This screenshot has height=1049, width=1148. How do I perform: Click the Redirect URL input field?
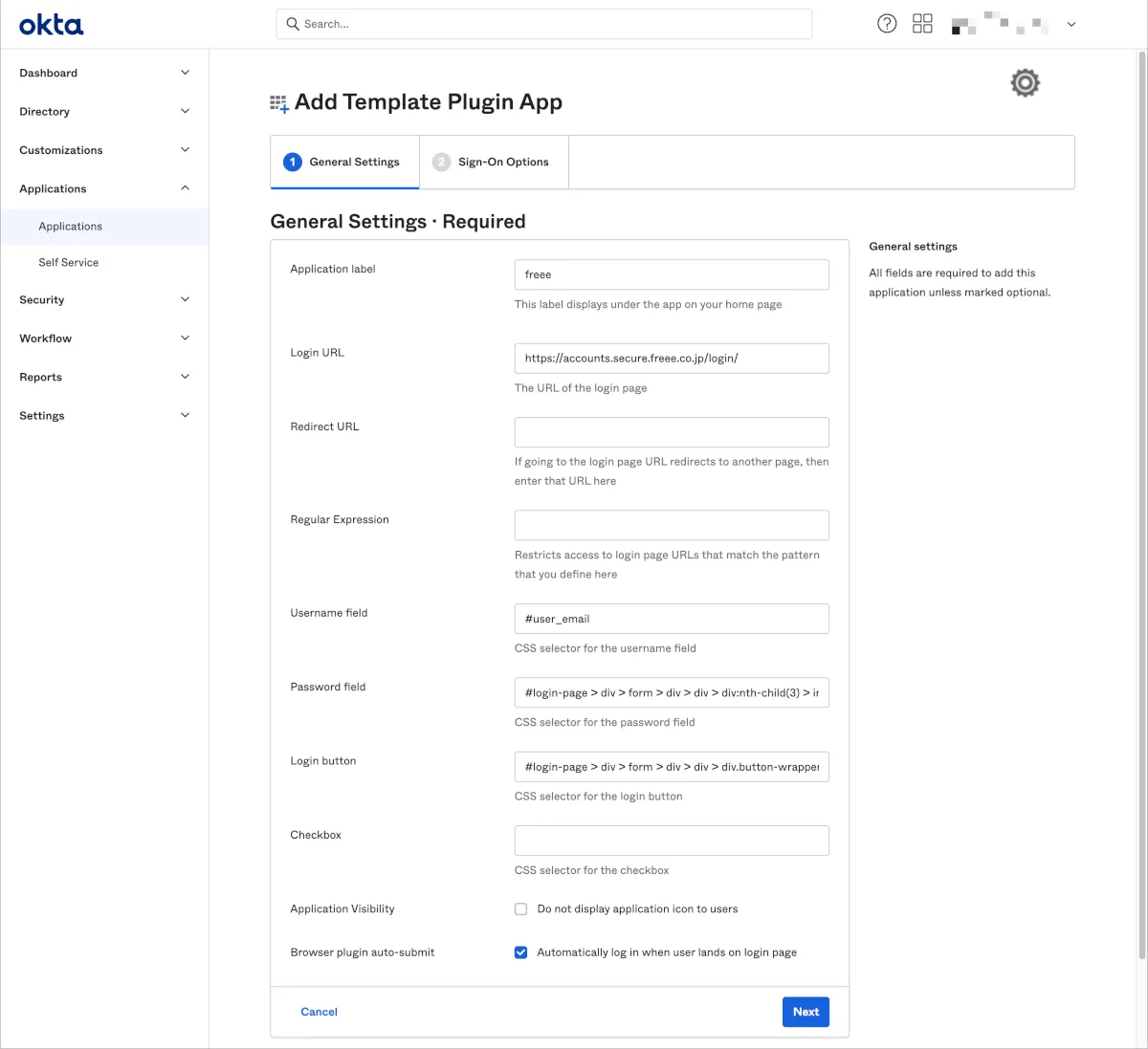click(672, 432)
